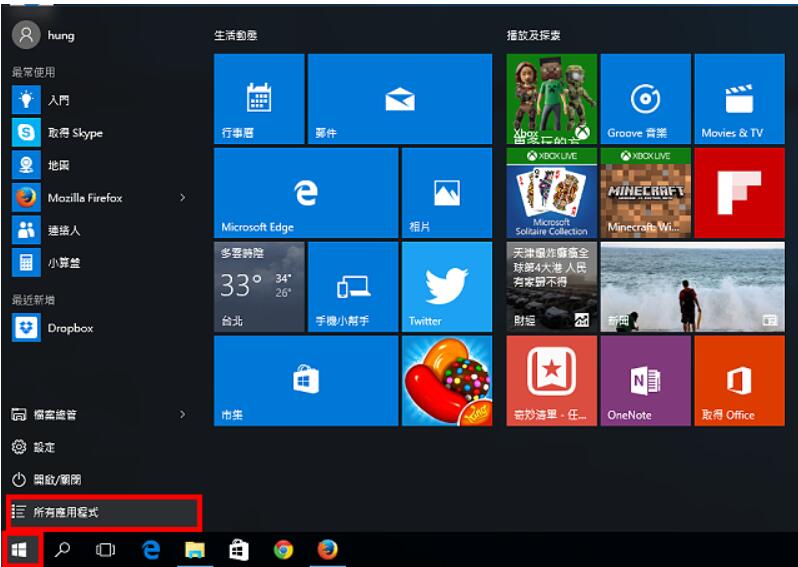
Task: Open Microsoft Solitaire Collection tile
Action: [x=552, y=193]
